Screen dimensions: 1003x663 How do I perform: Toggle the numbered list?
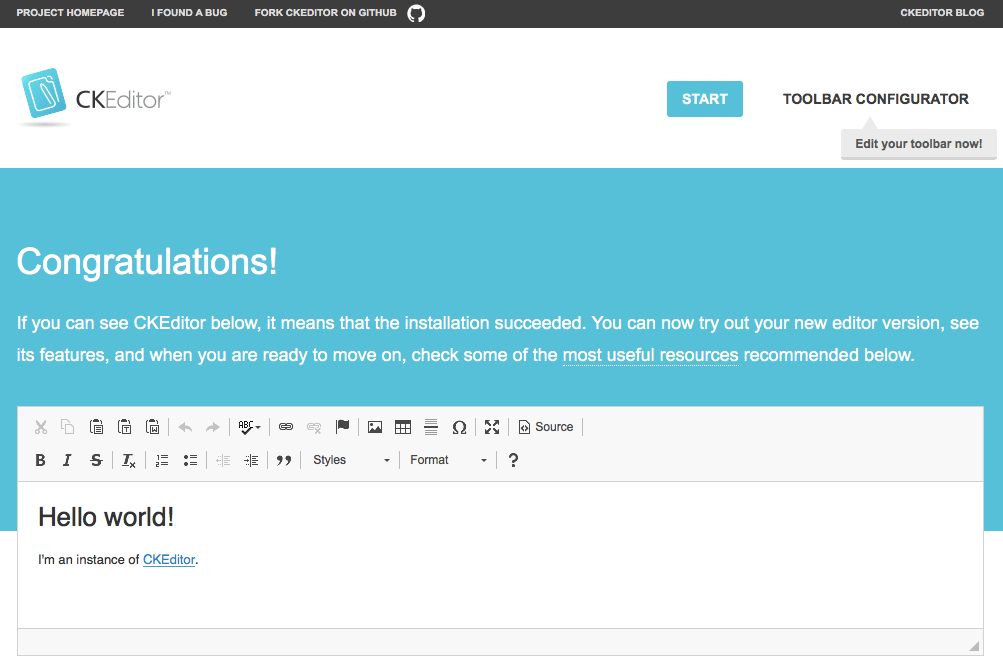161,459
